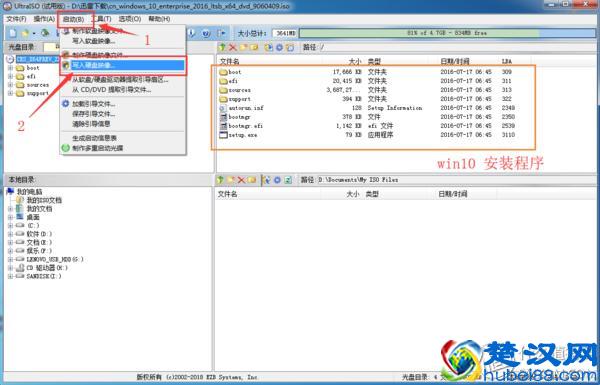Sort image list by 日期/时间 column header
The width and height of the screenshot is (600, 385).
tap(455, 61)
